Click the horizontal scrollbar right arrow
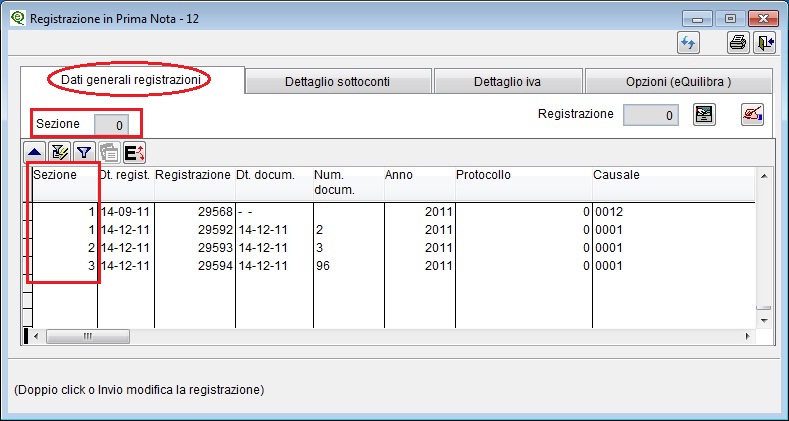The image size is (789, 421). click(748, 336)
